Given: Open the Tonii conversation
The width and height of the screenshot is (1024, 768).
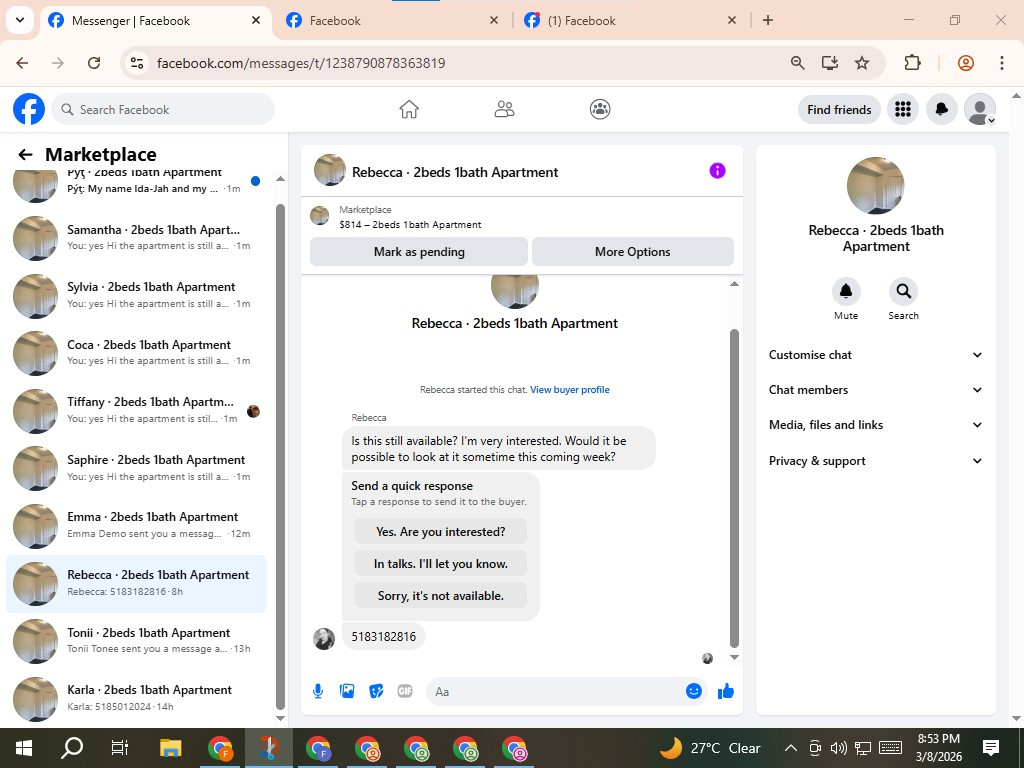Looking at the screenshot, I should [x=136, y=641].
